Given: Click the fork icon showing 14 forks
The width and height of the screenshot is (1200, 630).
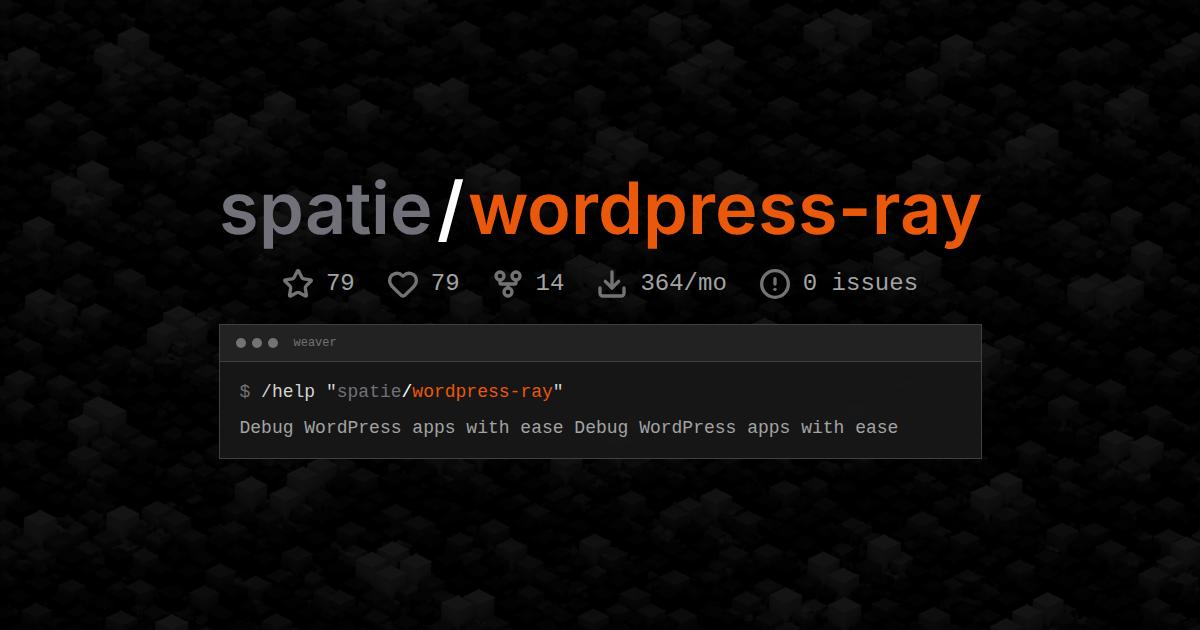Looking at the screenshot, I should pyautogui.click(x=508, y=283).
